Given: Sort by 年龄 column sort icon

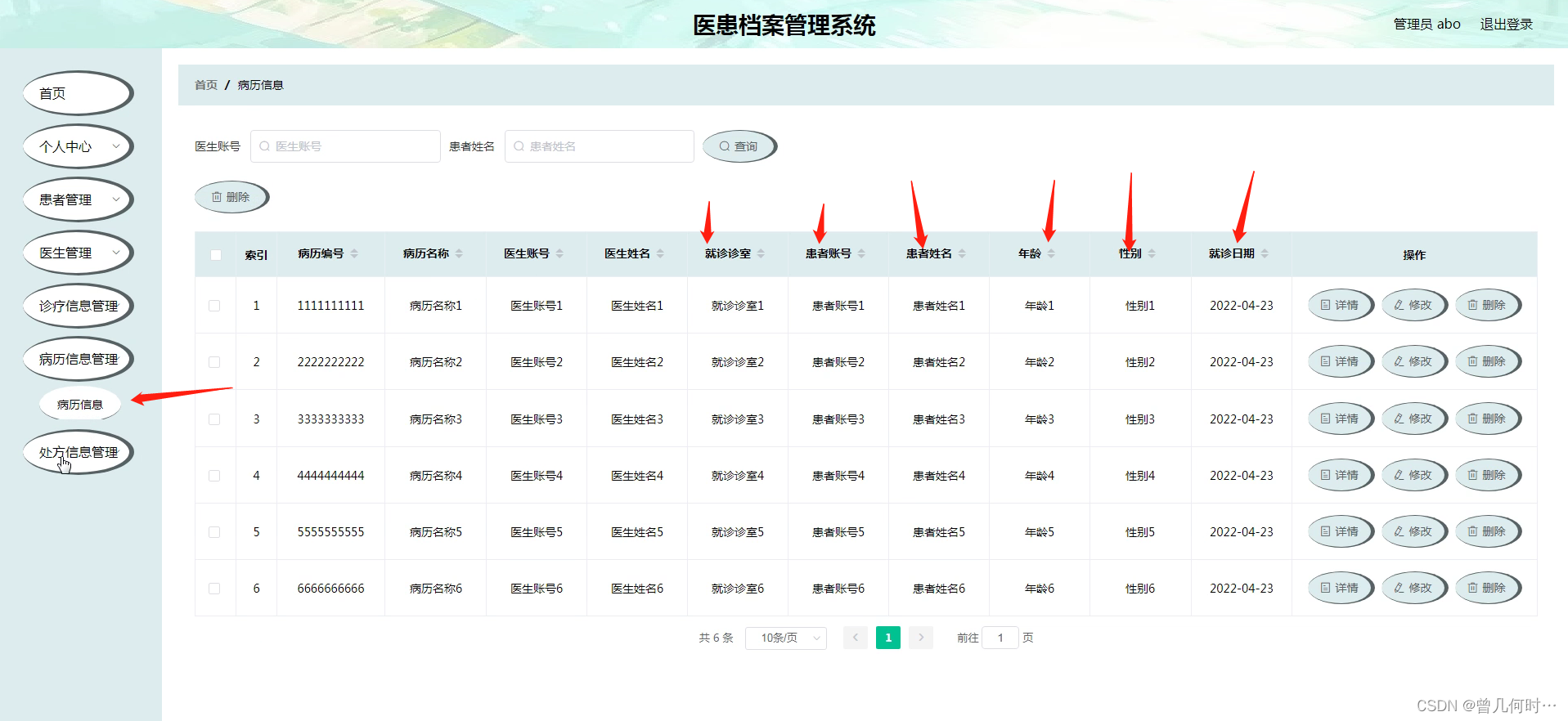Looking at the screenshot, I should (x=1051, y=254).
